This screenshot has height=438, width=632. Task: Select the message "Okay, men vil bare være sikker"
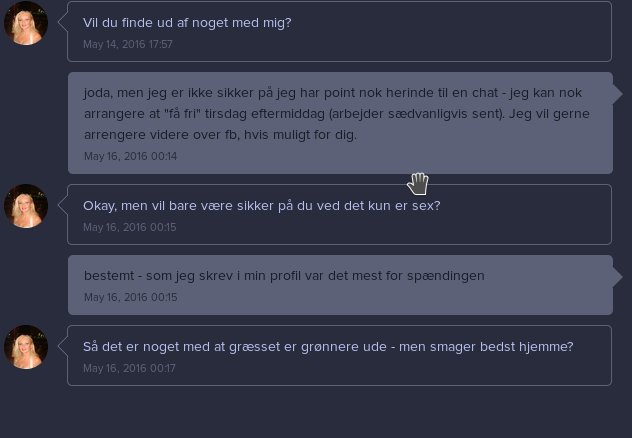(x=262, y=206)
